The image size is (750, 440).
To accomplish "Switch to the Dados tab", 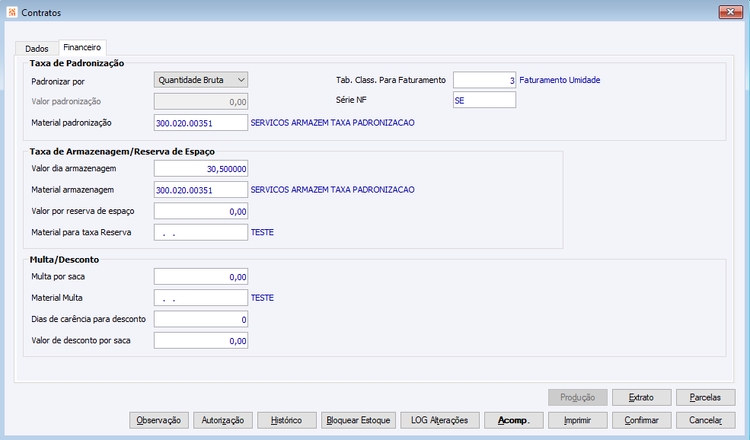I will click(37, 48).
